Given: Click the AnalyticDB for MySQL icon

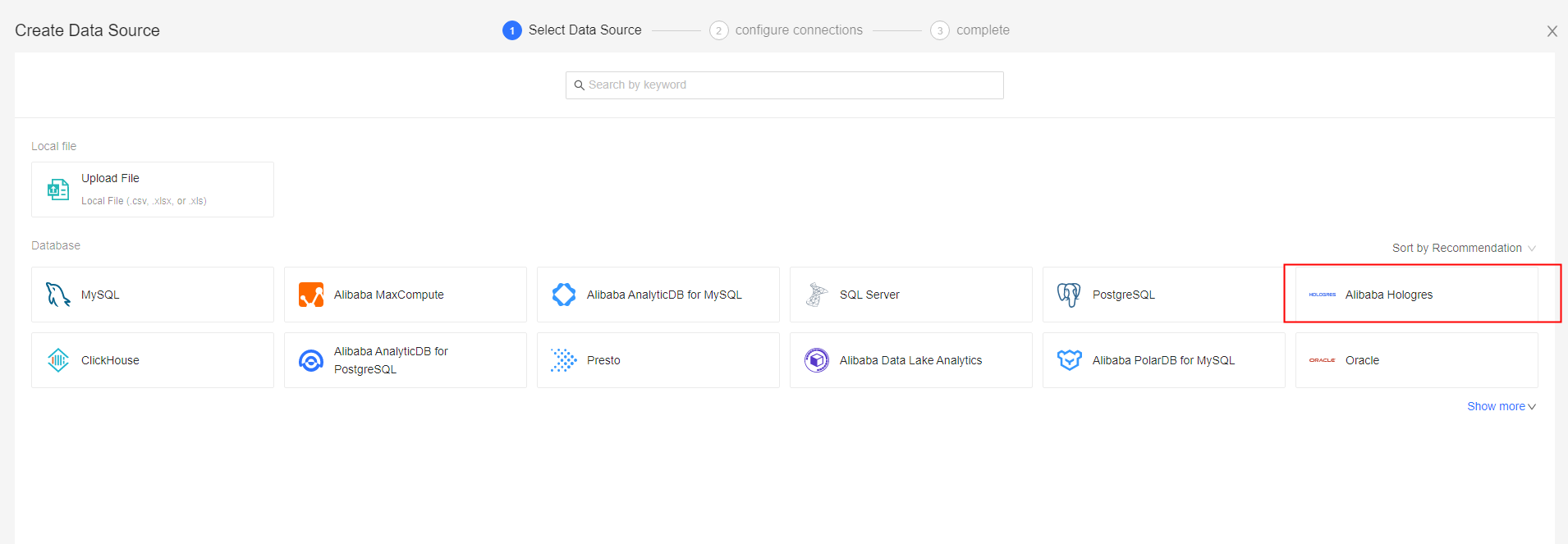Looking at the screenshot, I should (564, 295).
